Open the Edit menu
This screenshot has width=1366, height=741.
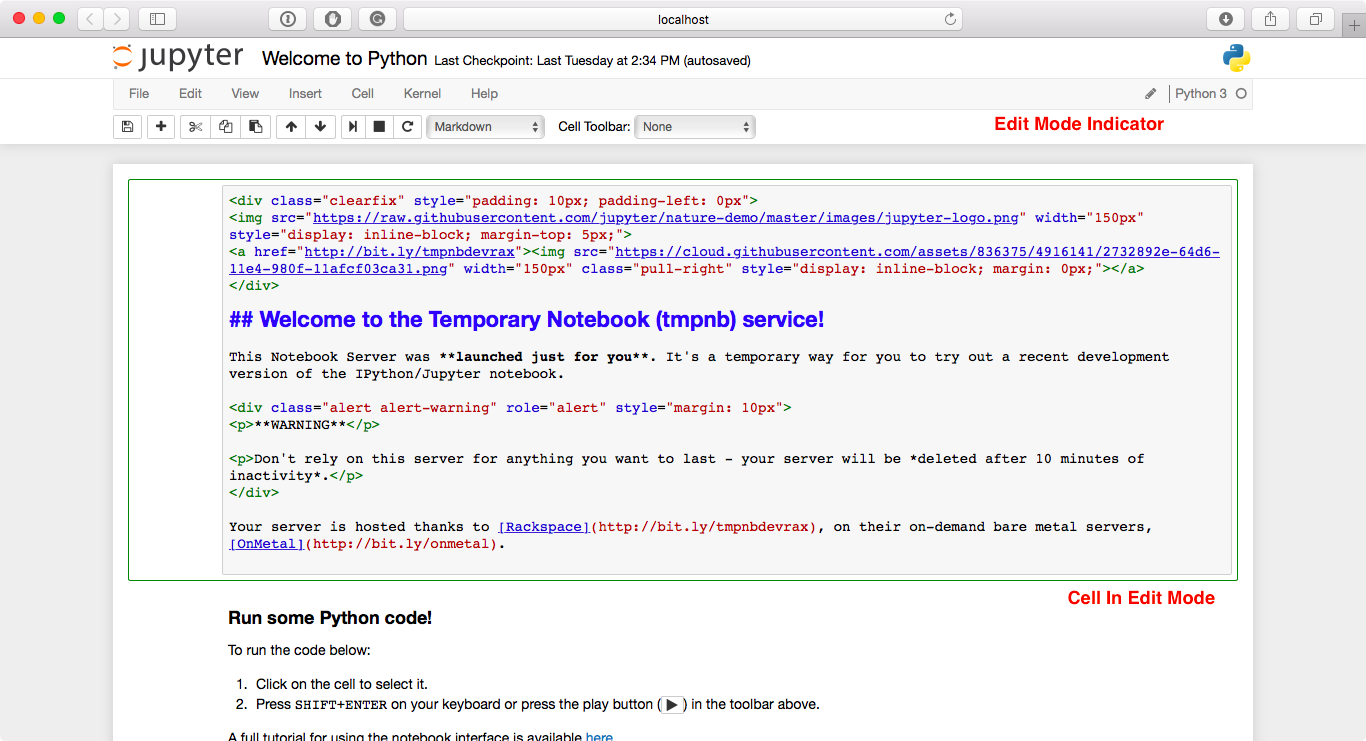coord(190,94)
